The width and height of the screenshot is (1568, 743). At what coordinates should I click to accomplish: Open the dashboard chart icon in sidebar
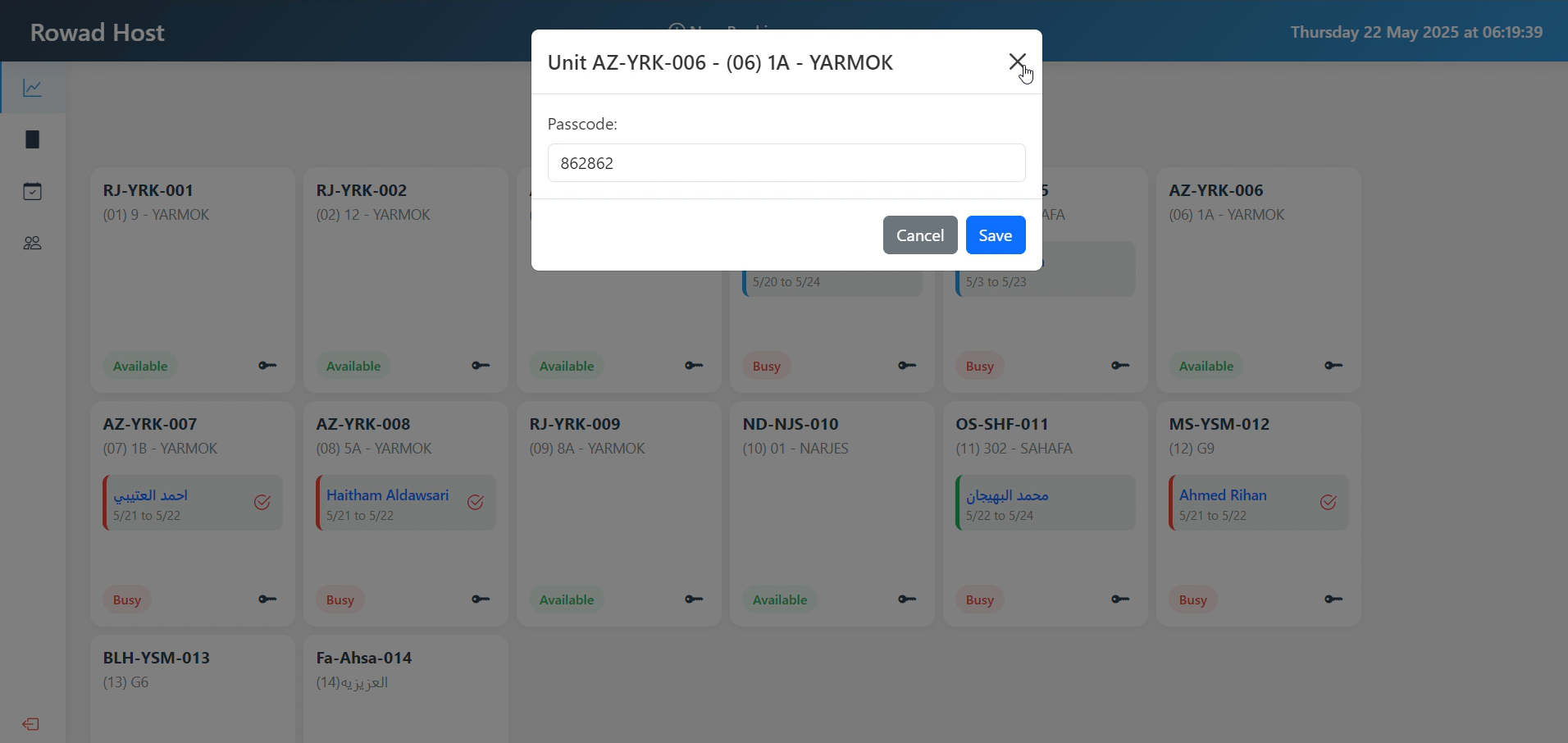click(x=33, y=88)
